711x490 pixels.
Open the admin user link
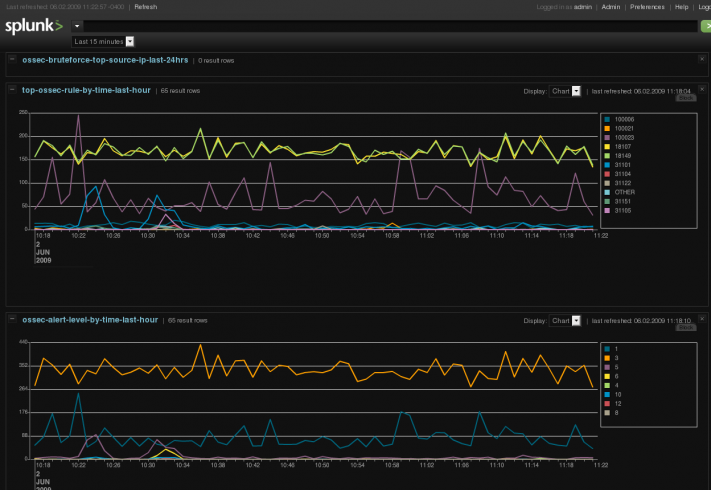(x=583, y=7)
